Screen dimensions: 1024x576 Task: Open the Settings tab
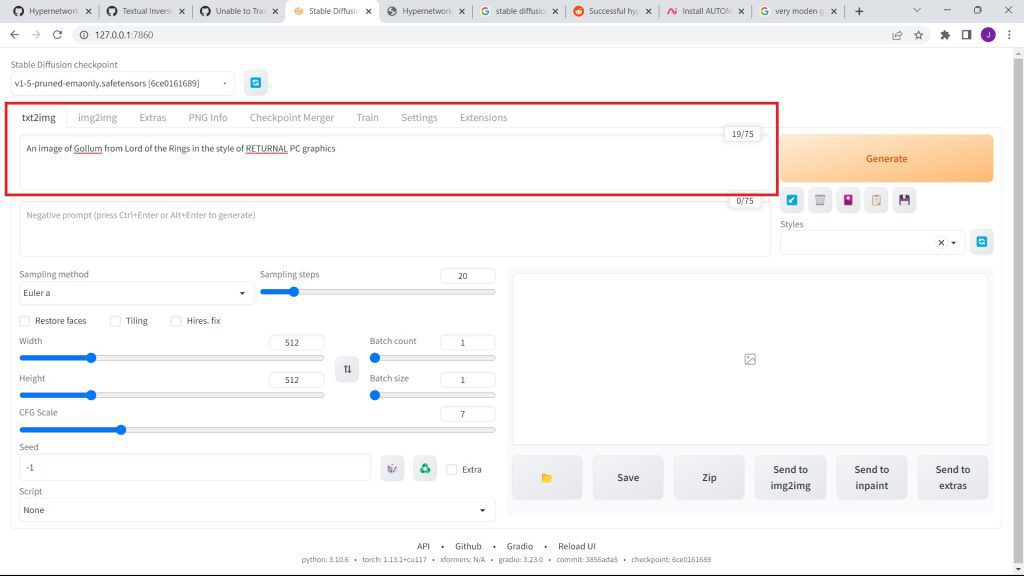point(419,118)
